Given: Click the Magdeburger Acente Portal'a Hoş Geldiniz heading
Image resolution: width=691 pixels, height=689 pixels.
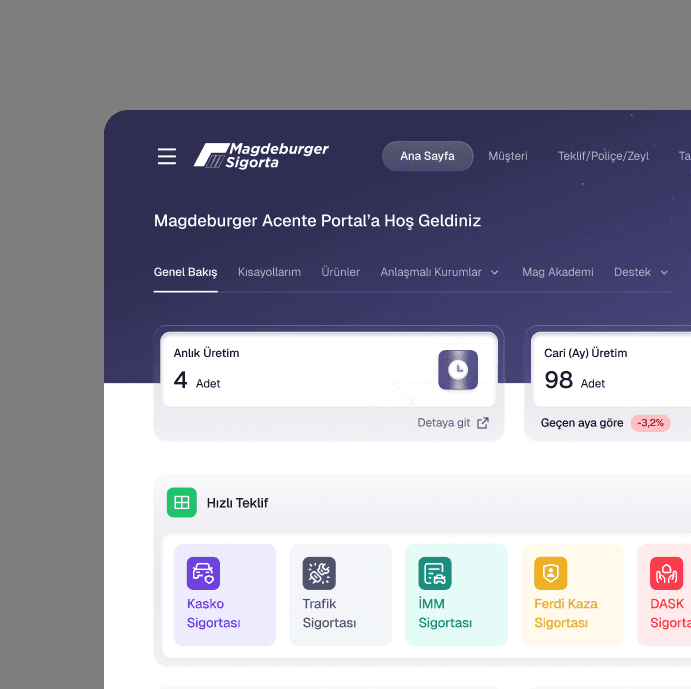Looking at the screenshot, I should point(317,221).
